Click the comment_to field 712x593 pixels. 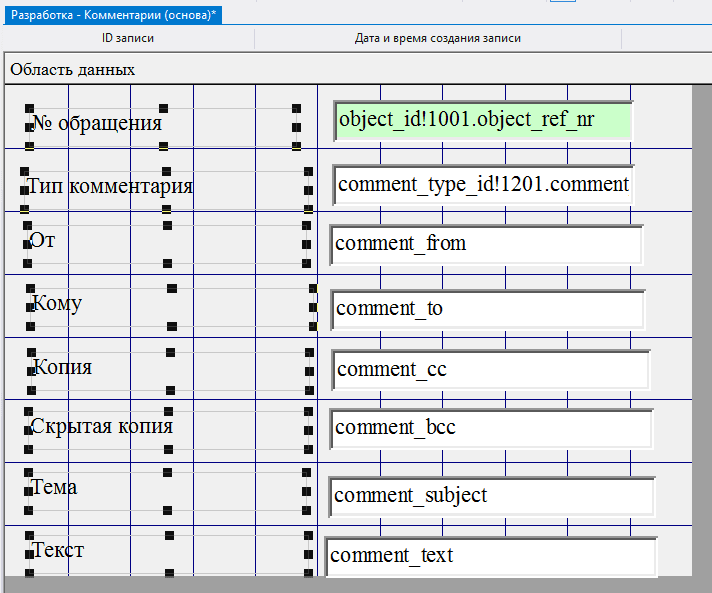pyautogui.click(x=488, y=309)
